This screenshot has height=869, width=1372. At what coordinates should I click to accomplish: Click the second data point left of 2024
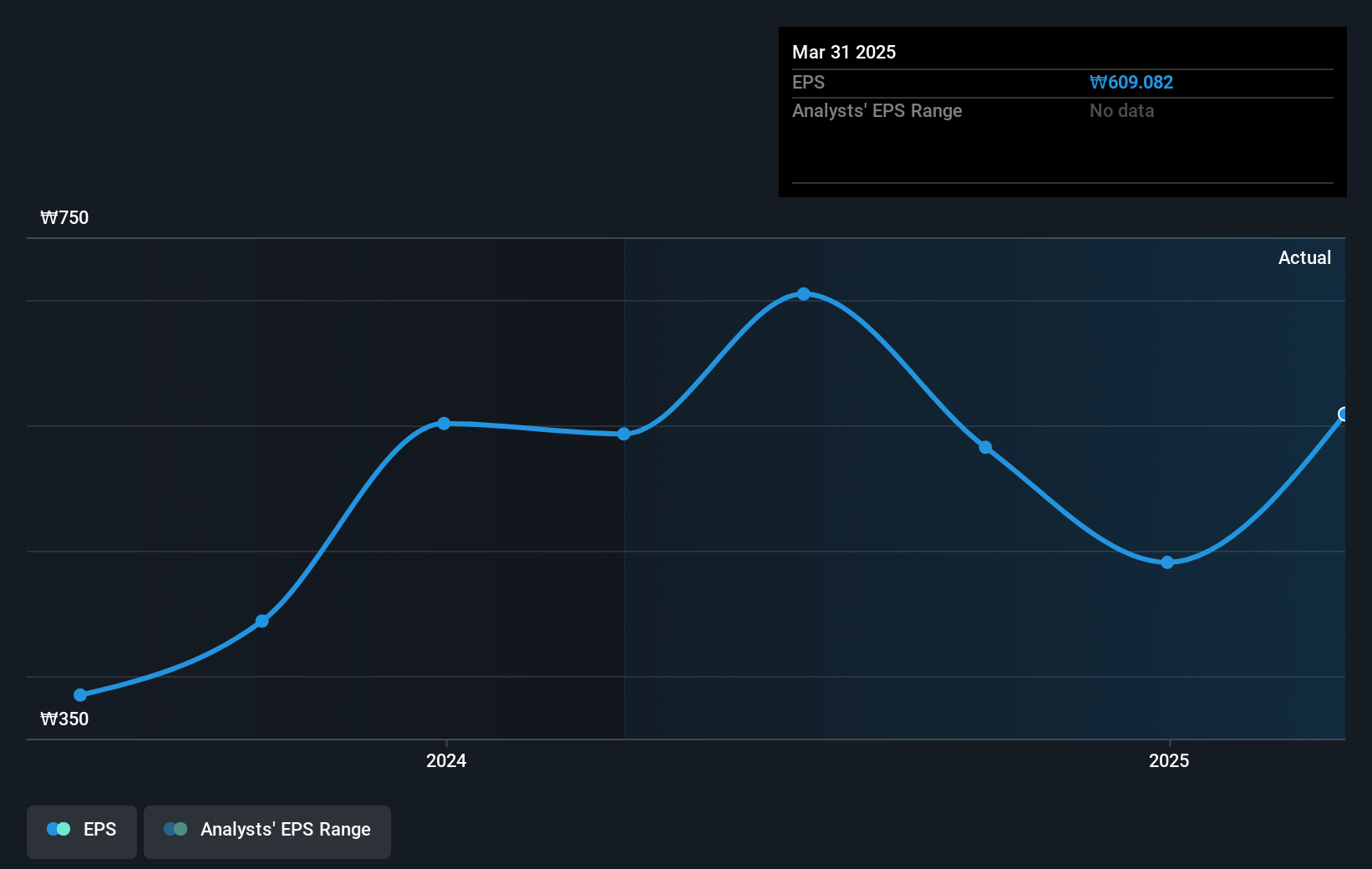coord(262,621)
